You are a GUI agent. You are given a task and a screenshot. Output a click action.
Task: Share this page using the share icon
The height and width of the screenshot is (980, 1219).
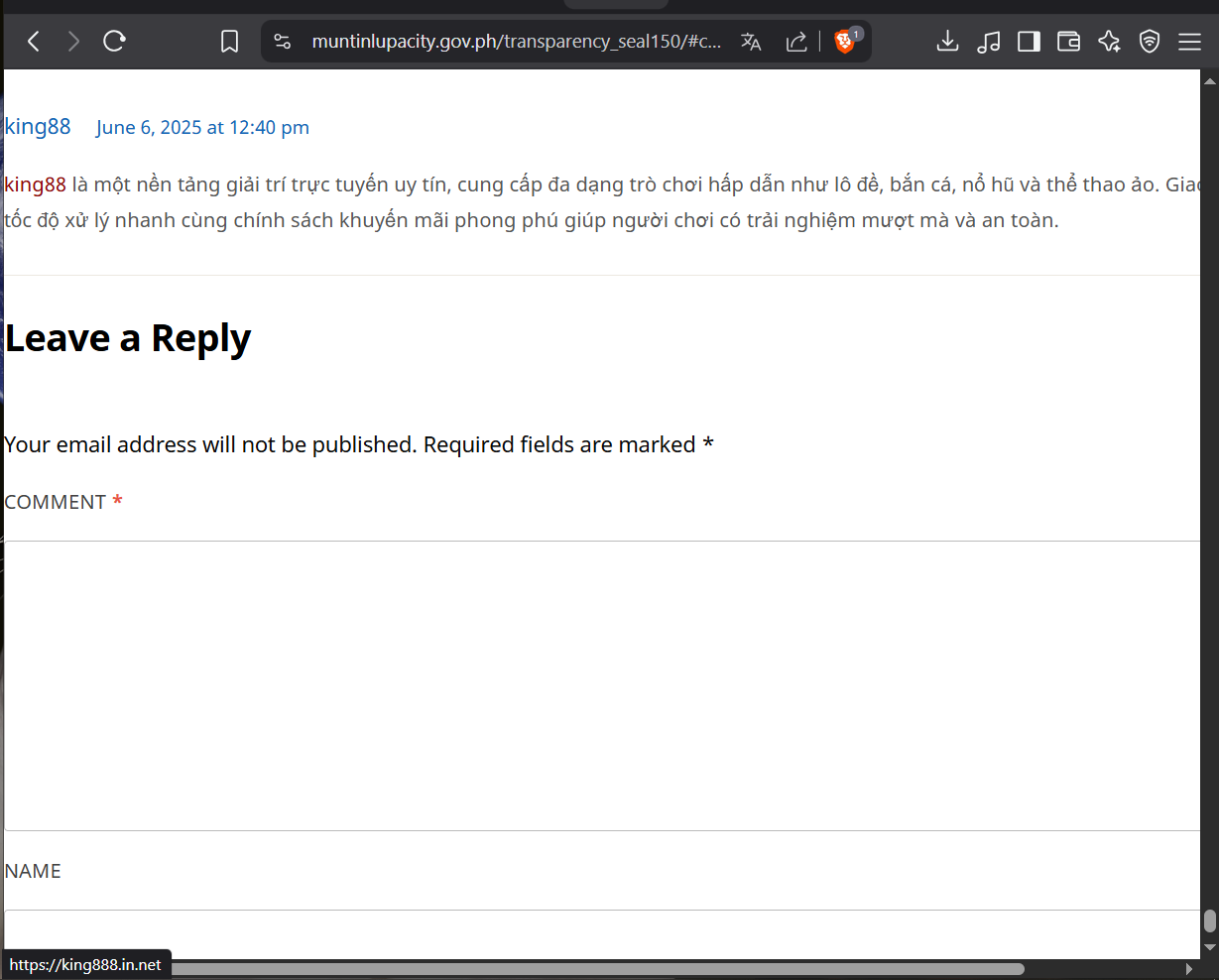(x=796, y=41)
